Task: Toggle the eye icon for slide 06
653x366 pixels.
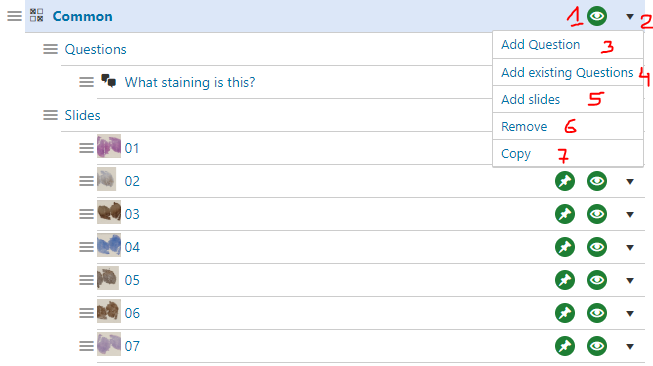Action: [x=597, y=313]
